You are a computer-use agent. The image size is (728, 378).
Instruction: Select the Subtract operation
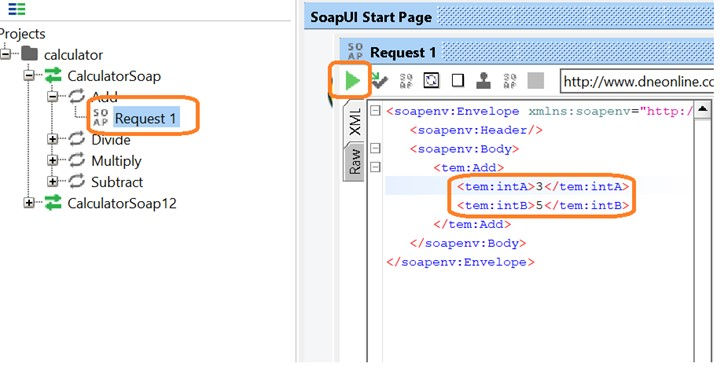[117, 182]
